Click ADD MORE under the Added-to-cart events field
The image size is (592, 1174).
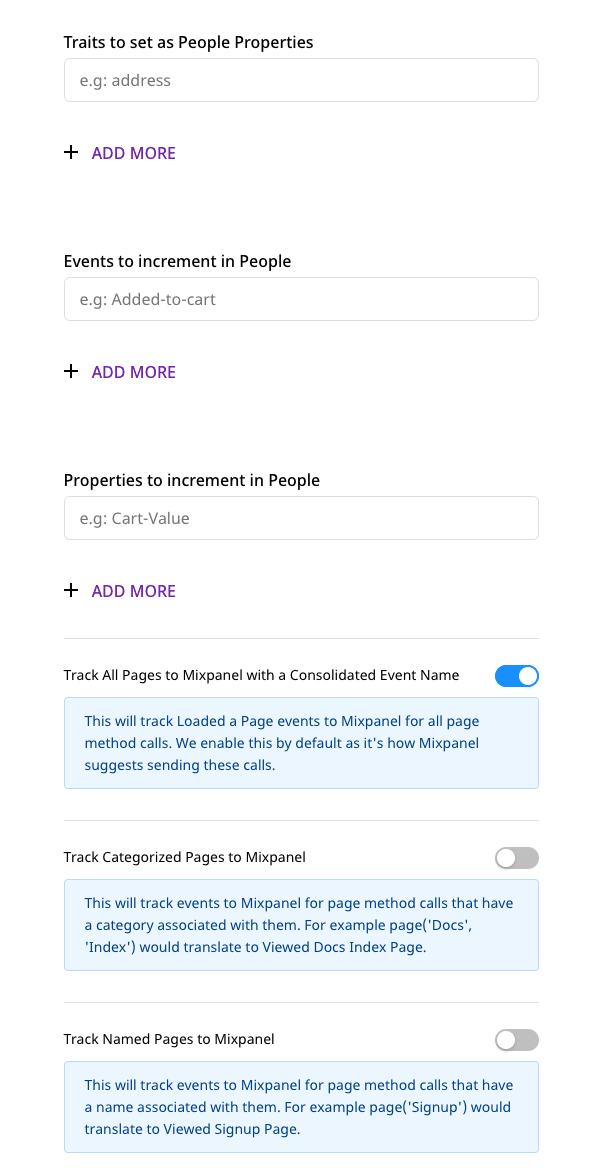coord(133,371)
